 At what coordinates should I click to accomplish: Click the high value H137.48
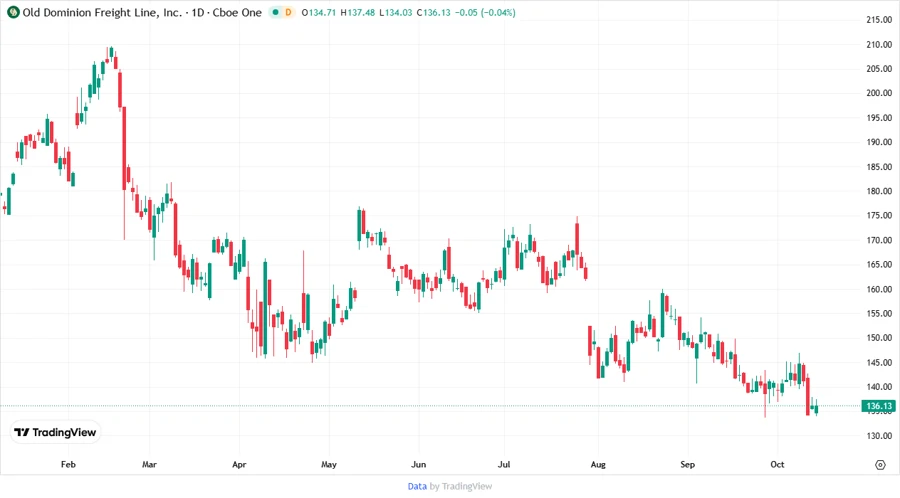pyautogui.click(x=357, y=12)
